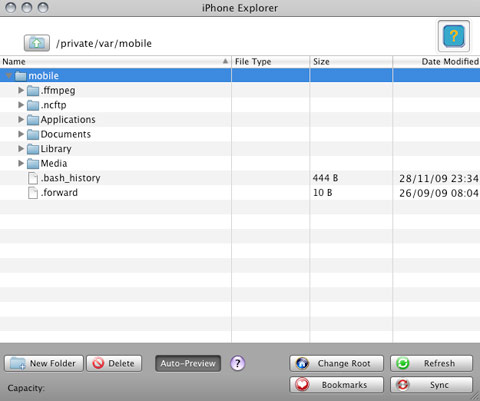Expand the .ffmpeg folder

click(x=21, y=90)
